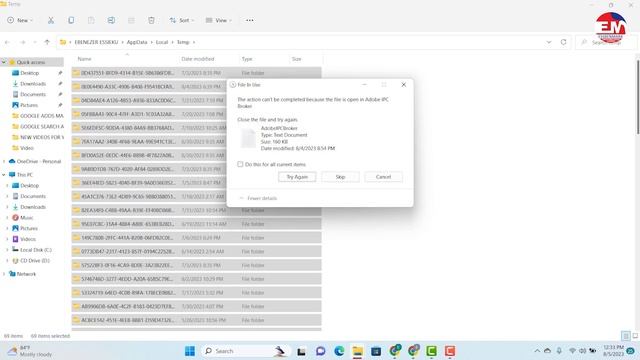Switch to the details view icon in status bar
The height and width of the screenshot is (360, 640).
[x=626, y=336]
